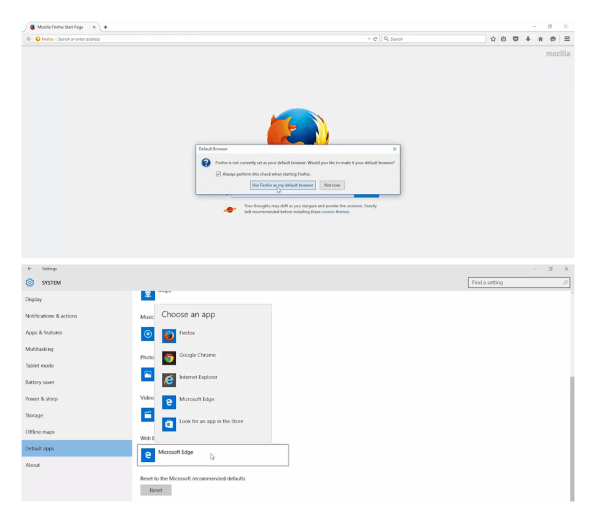596x523 pixels.
Task: Open About settings category
Action: pos(76,465)
